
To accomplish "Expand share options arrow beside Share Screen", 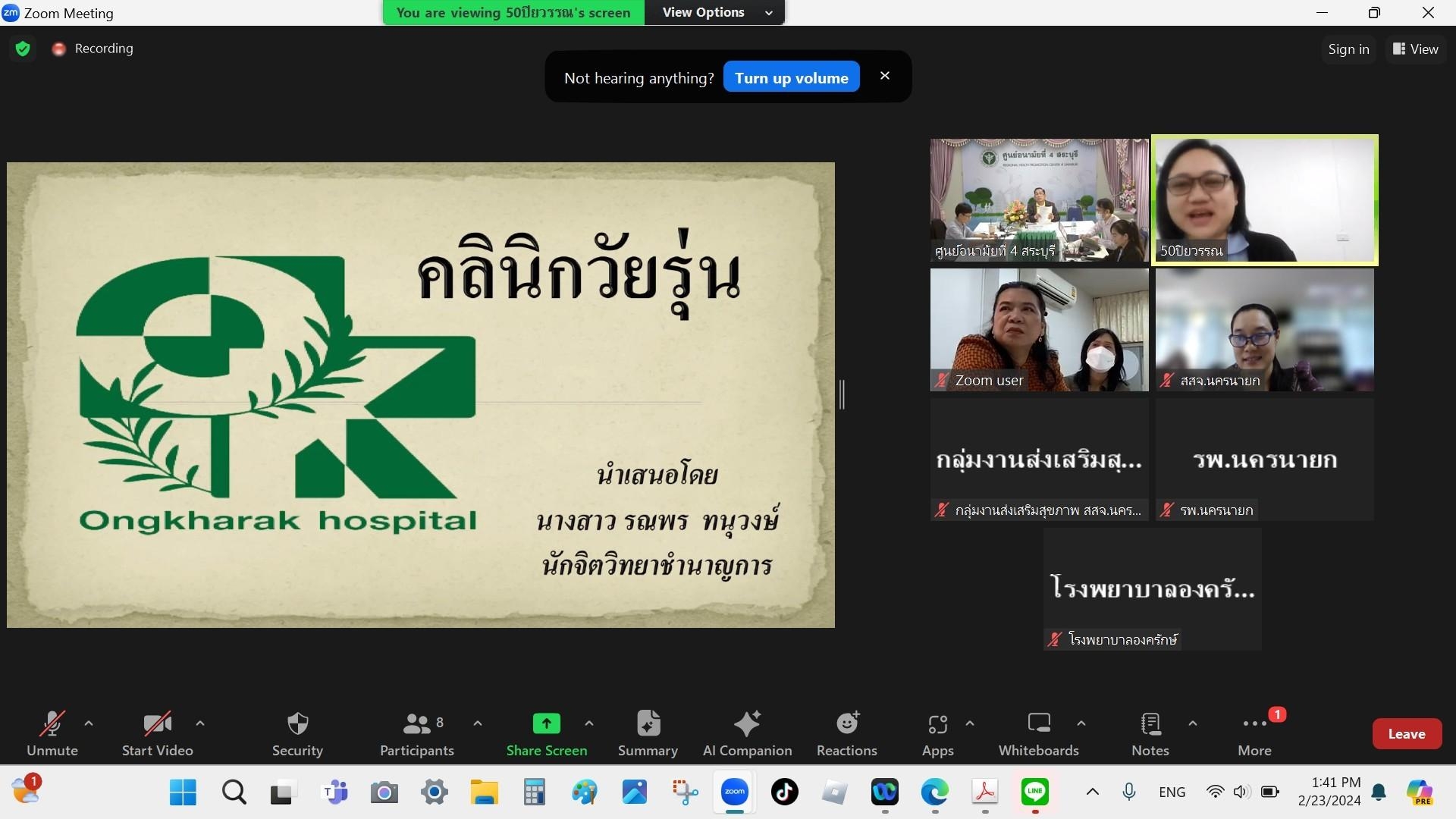I will pos(589,723).
